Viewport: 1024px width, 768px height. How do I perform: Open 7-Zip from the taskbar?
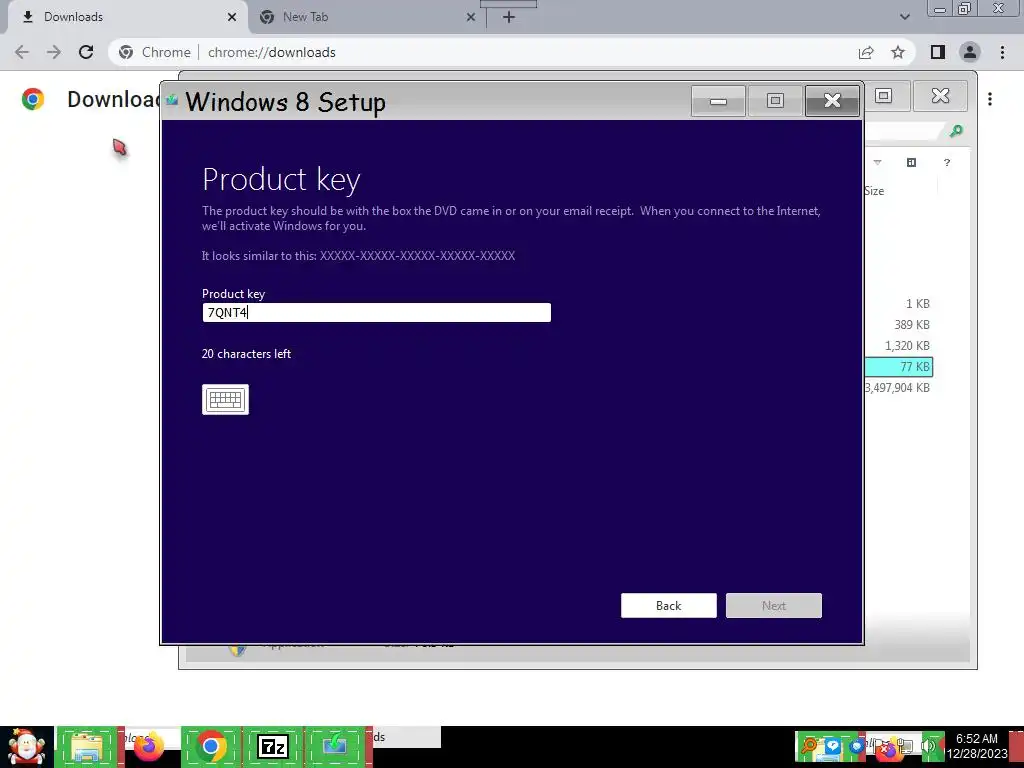point(273,746)
